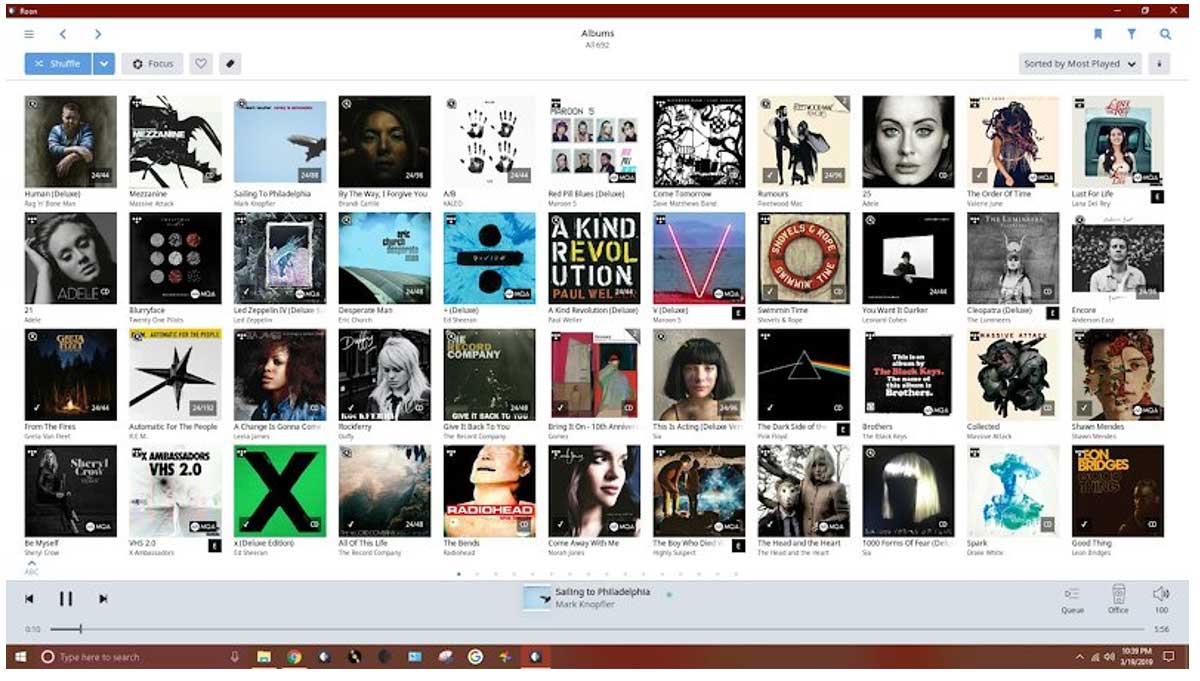Open the A Kind Revolution album cover
This screenshot has width=1200, height=681.
click(x=594, y=258)
